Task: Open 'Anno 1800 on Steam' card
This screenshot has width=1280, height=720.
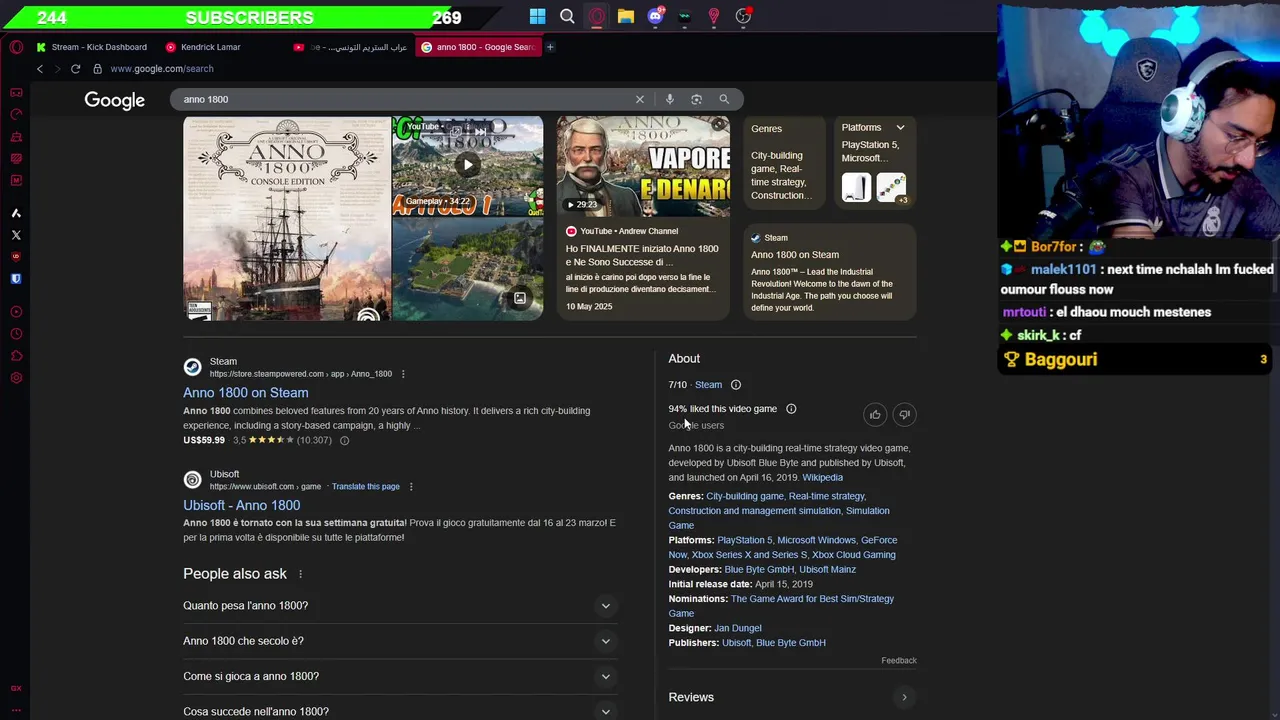Action: 830,272
